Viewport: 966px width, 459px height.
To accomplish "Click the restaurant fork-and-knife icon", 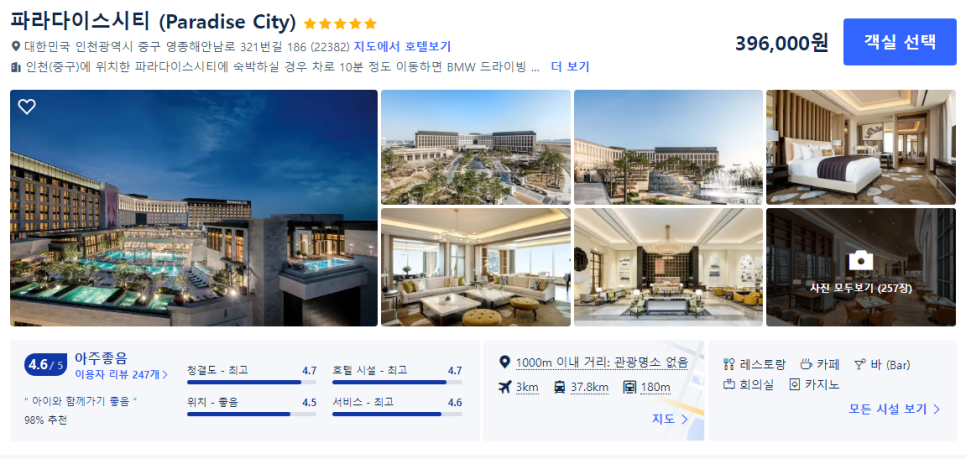I will click(729, 364).
